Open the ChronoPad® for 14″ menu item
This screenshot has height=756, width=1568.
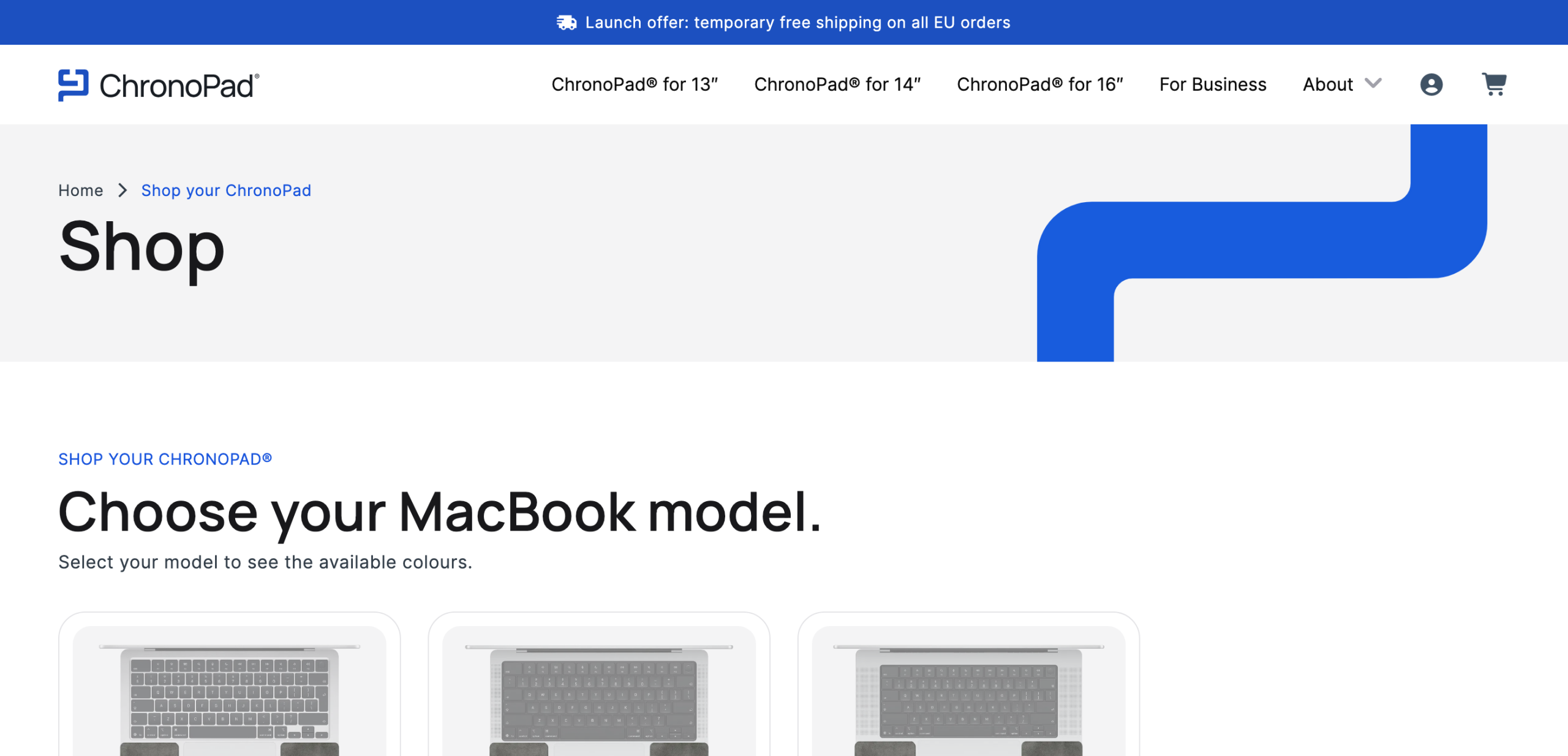[837, 84]
